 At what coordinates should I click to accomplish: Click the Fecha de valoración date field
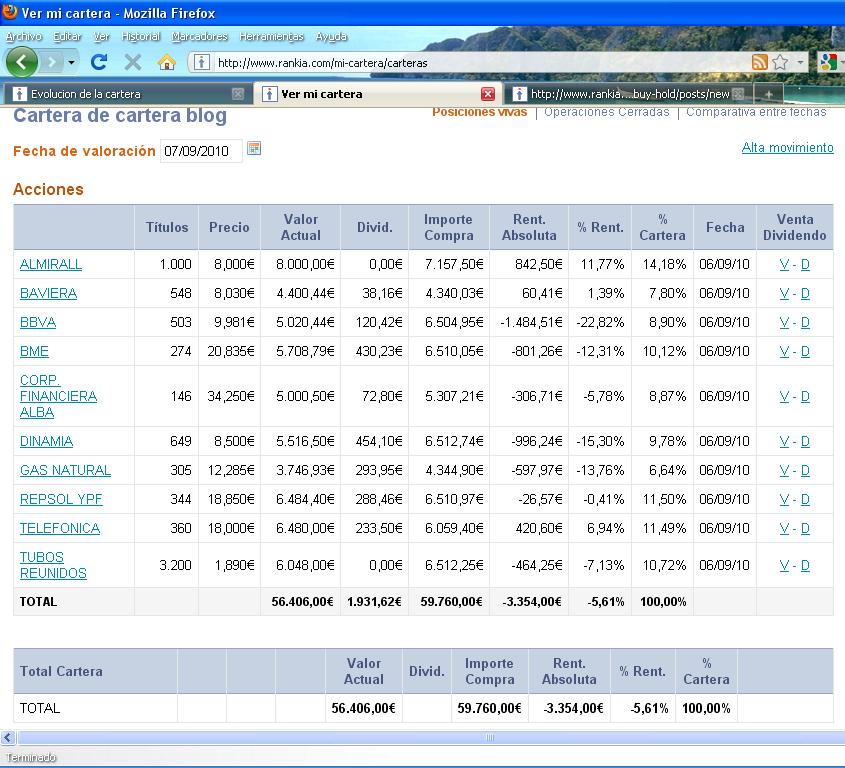[x=200, y=151]
